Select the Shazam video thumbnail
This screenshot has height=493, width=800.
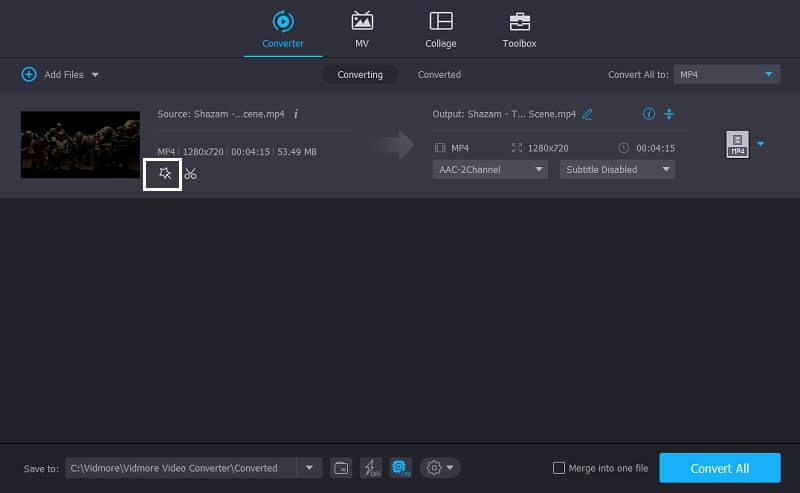coord(80,145)
